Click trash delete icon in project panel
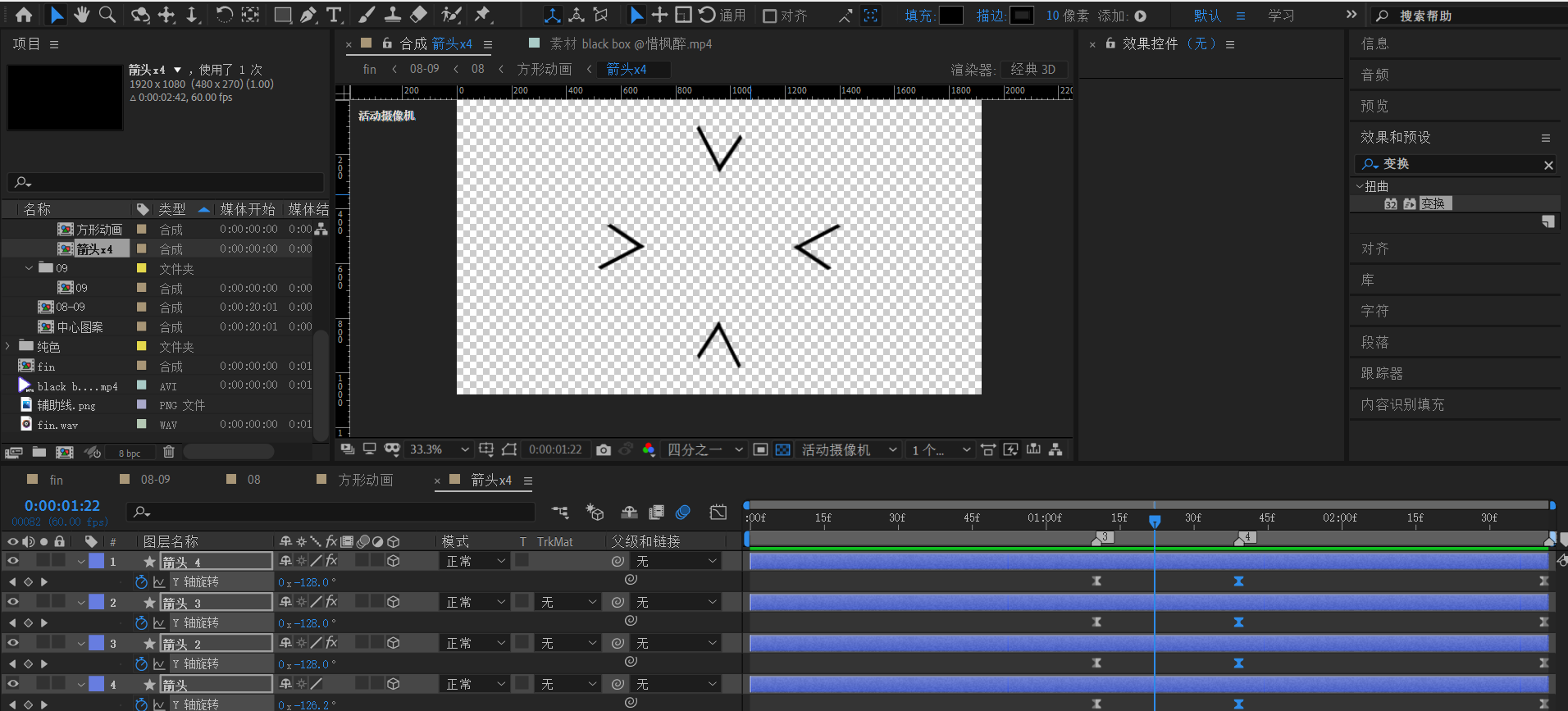Viewport: 1568px width, 711px height. (168, 452)
